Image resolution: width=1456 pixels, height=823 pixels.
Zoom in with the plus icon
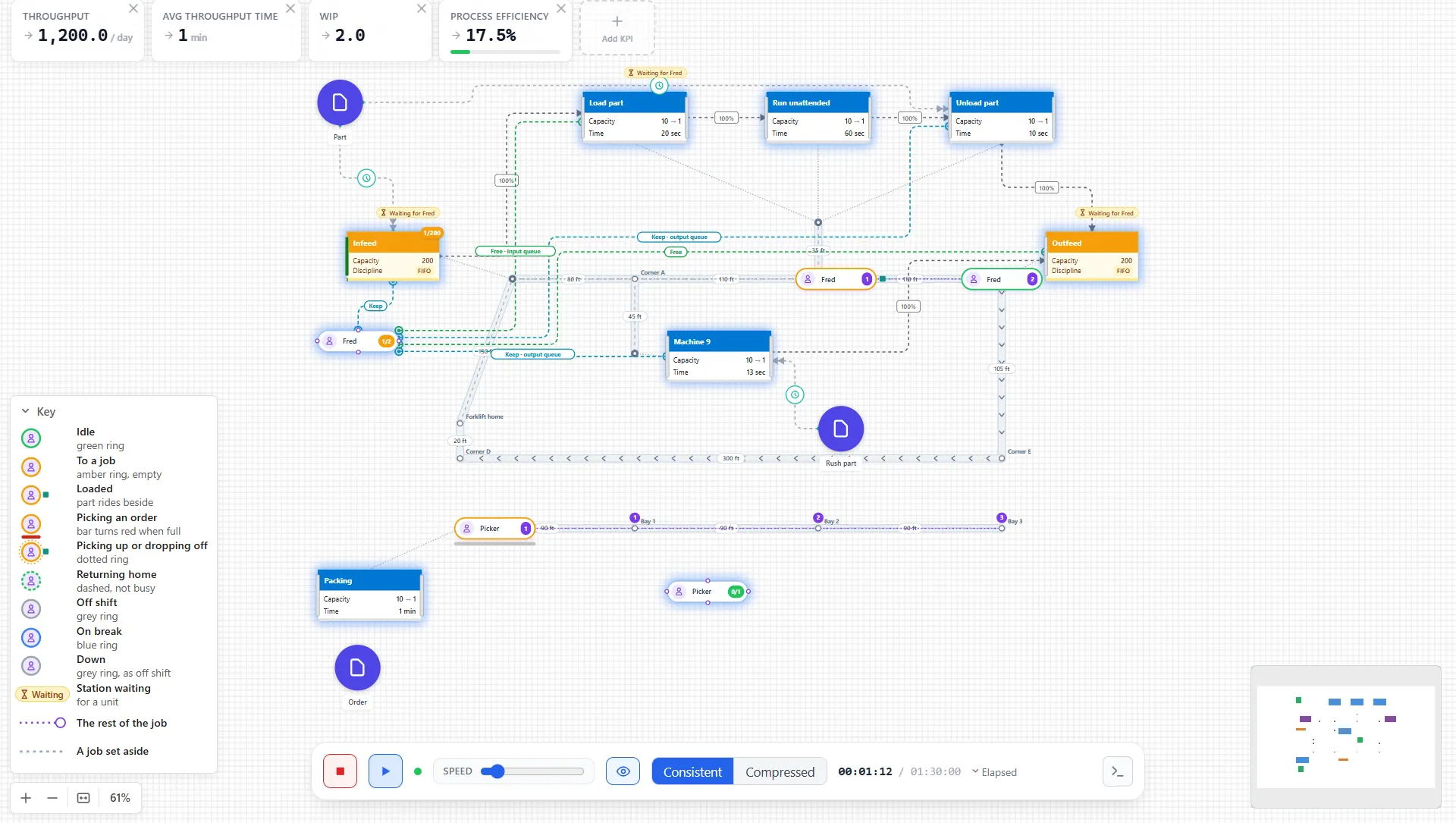[x=26, y=798]
